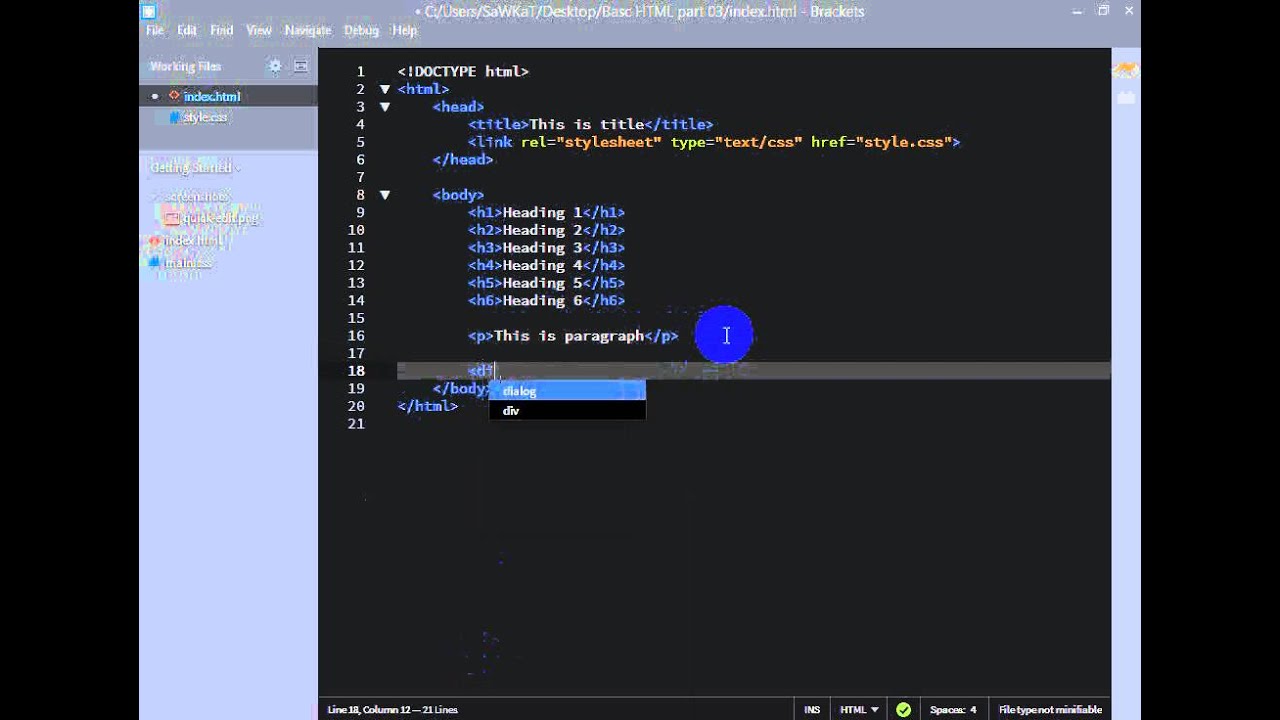Click 'This is paragraph' text on line 16
The image size is (1280, 720).
pyautogui.click(x=569, y=336)
